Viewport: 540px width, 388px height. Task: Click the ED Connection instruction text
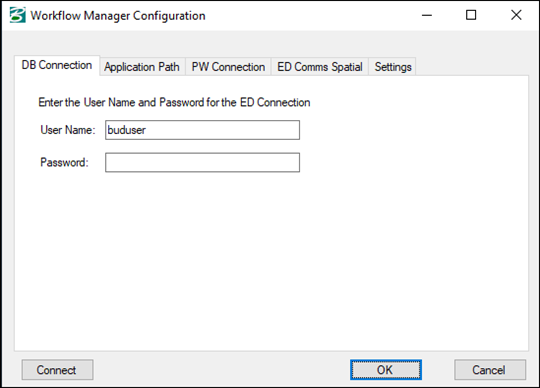coord(174,102)
